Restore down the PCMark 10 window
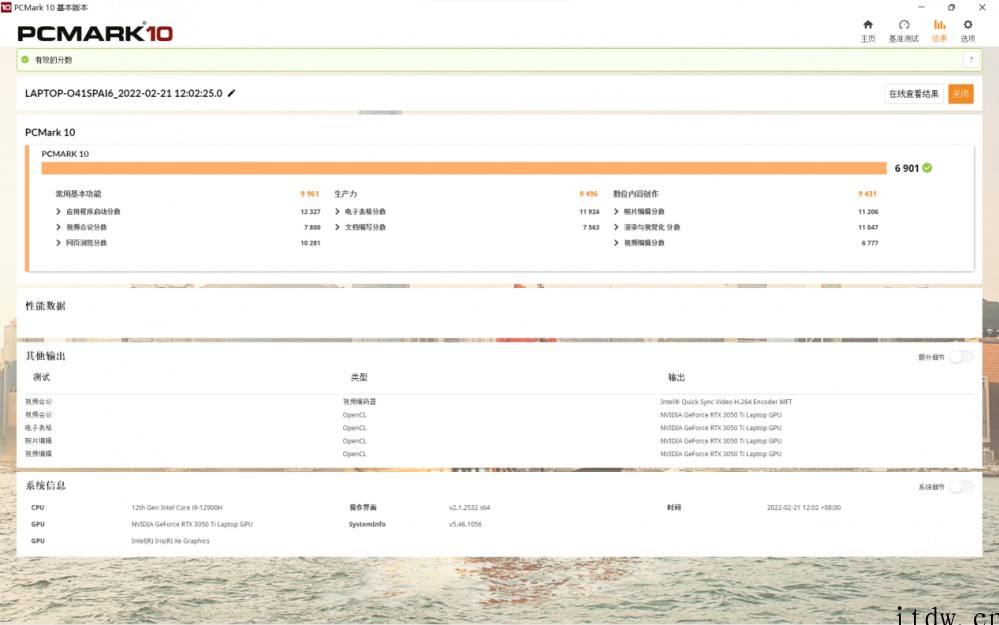 click(x=951, y=7)
